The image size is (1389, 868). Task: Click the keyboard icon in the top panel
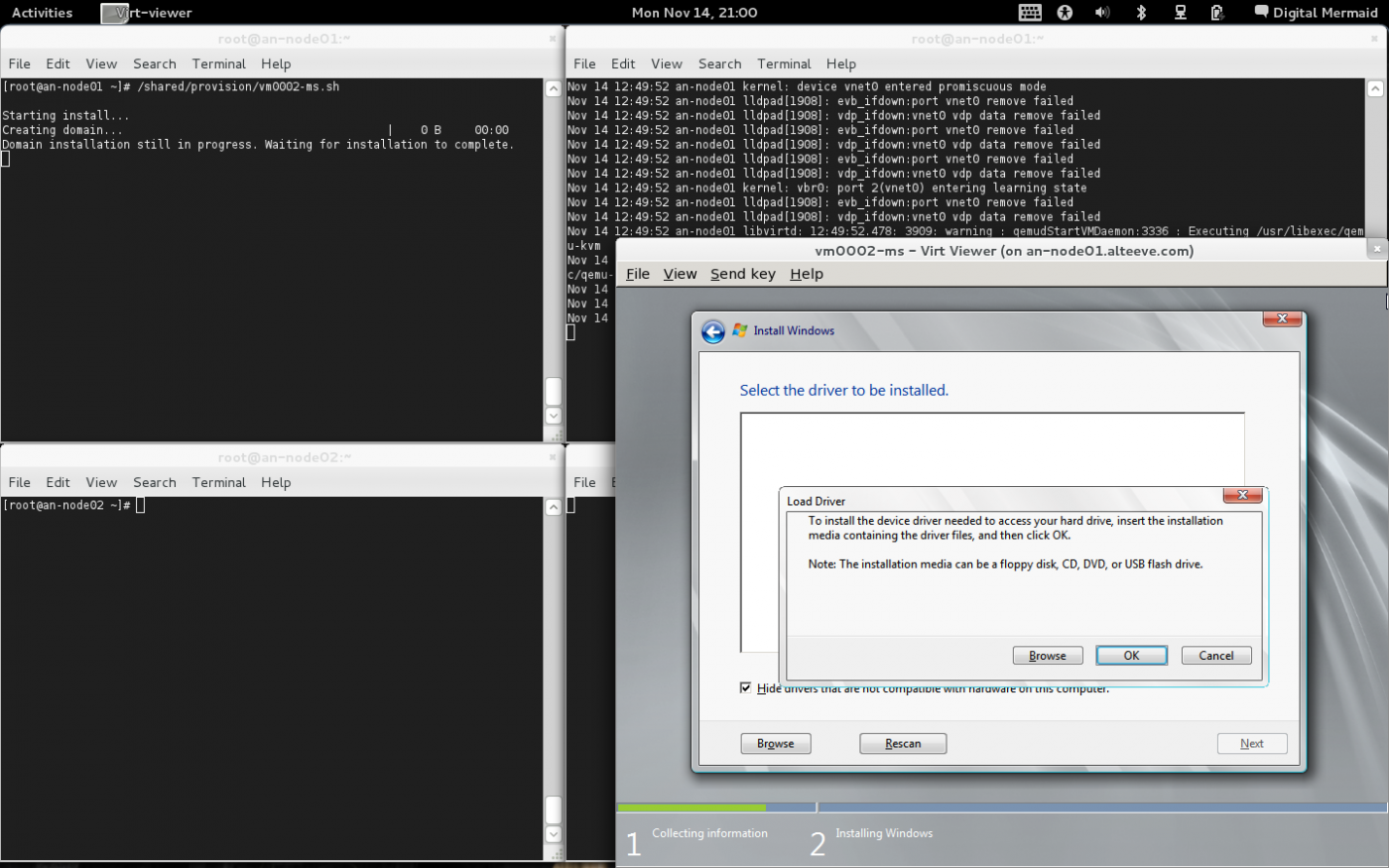pyautogui.click(x=1030, y=13)
